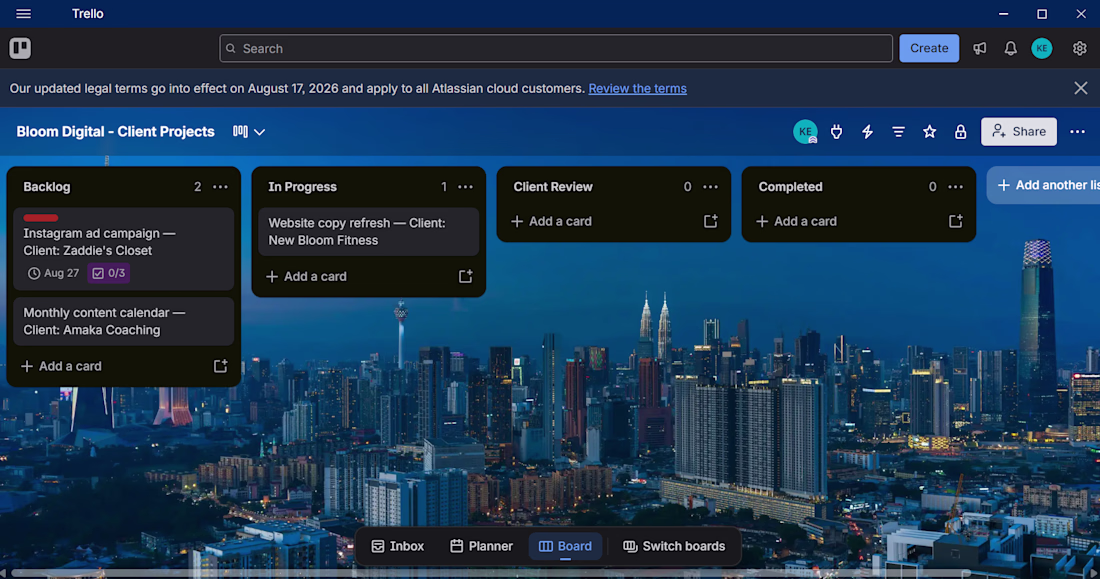Open the Monthly content calendar card
Image resolution: width=1100 pixels, height=579 pixels.
click(123, 321)
